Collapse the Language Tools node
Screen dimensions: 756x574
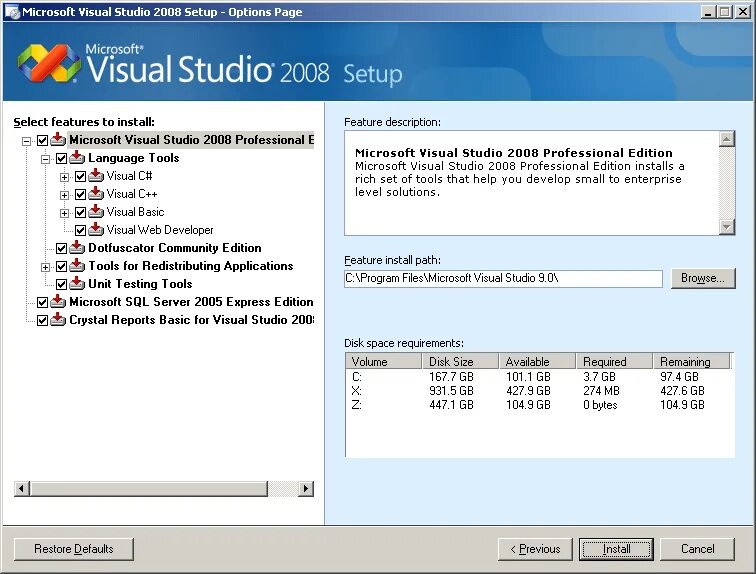pyautogui.click(x=45, y=159)
